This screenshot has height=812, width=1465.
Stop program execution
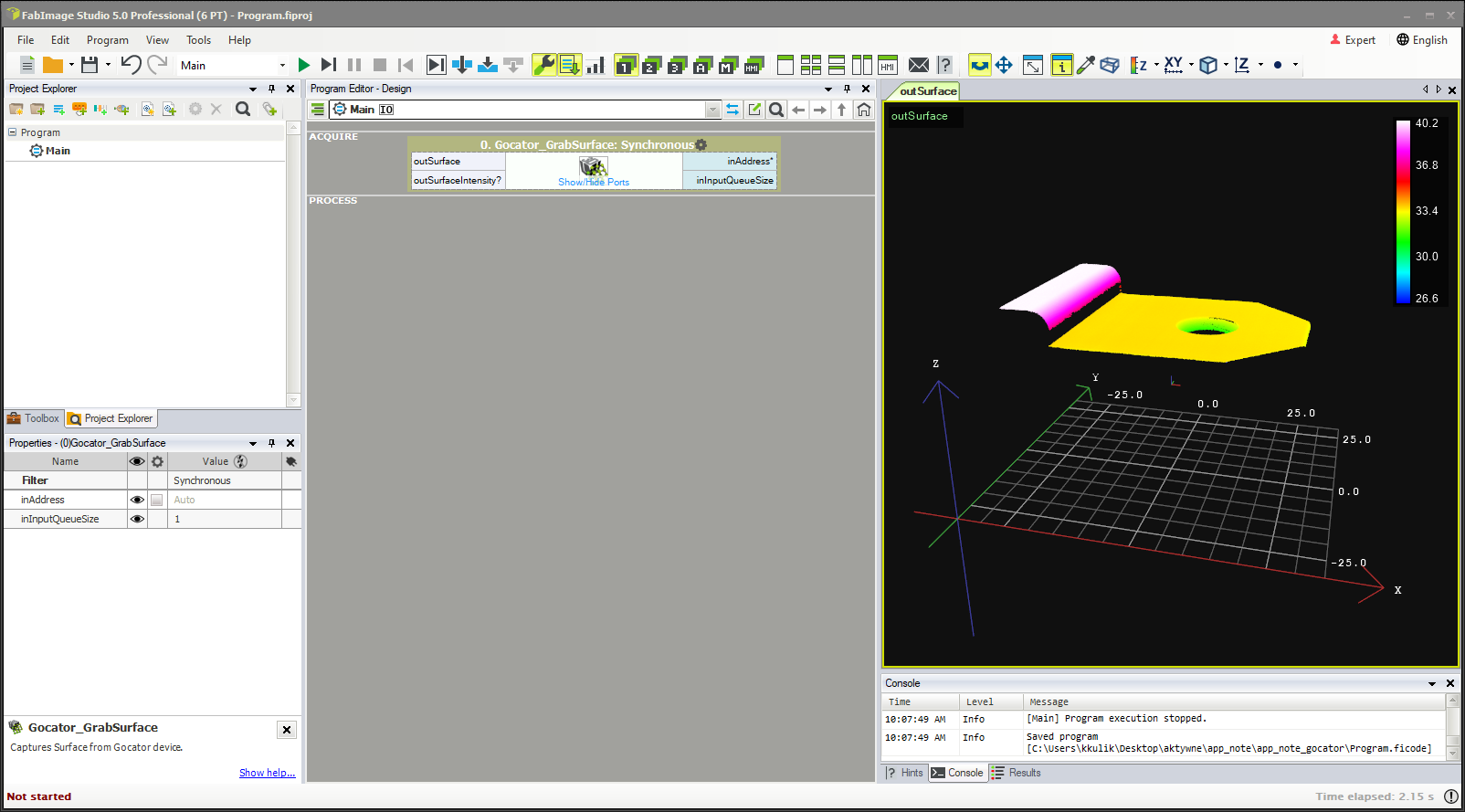(380, 65)
